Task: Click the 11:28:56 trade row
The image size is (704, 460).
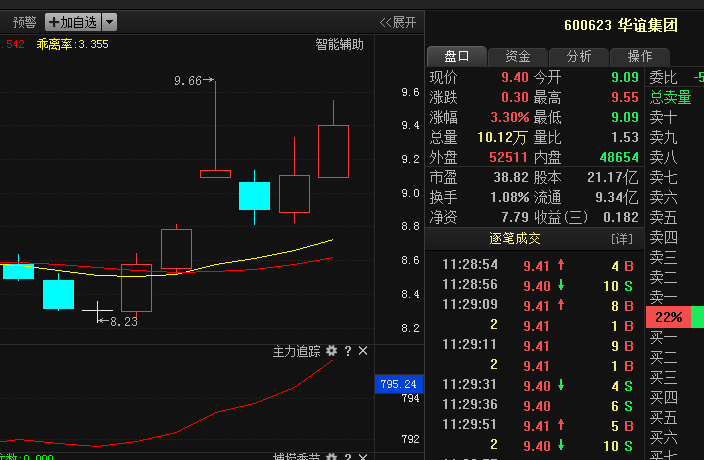Action: [537, 285]
